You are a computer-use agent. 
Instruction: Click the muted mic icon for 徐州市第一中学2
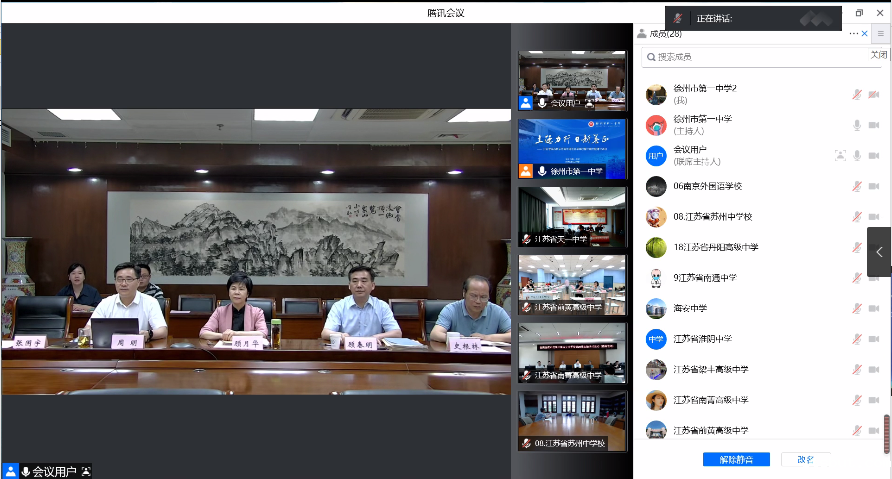point(857,95)
